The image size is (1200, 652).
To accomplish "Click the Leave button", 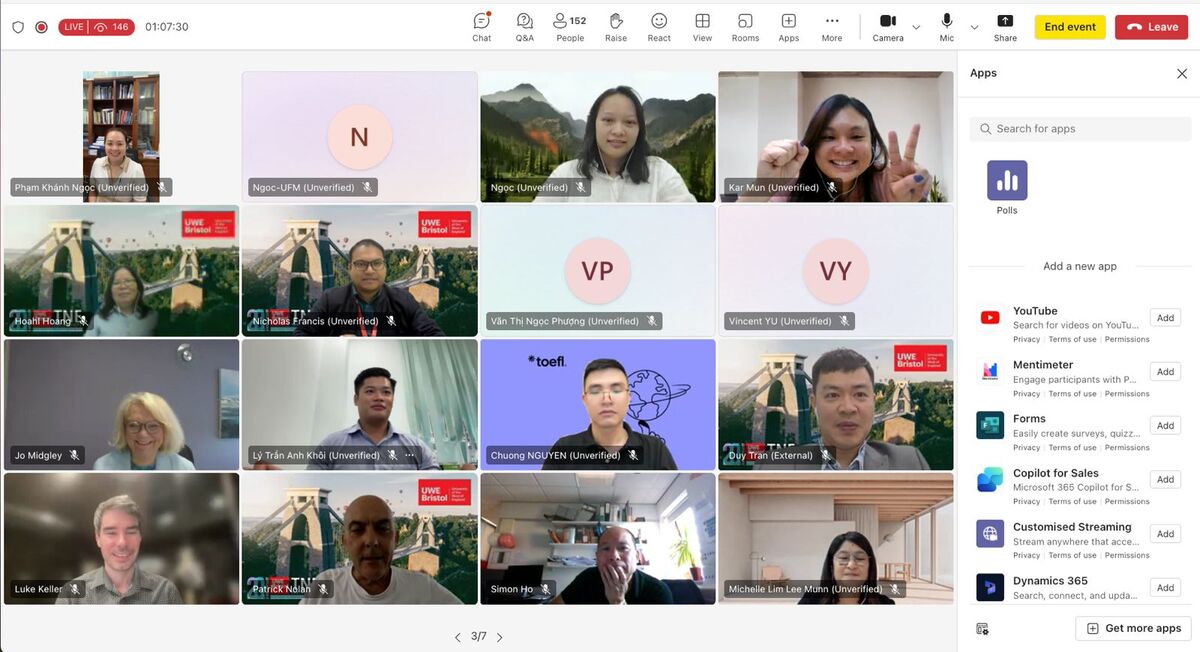I will pyautogui.click(x=1152, y=27).
